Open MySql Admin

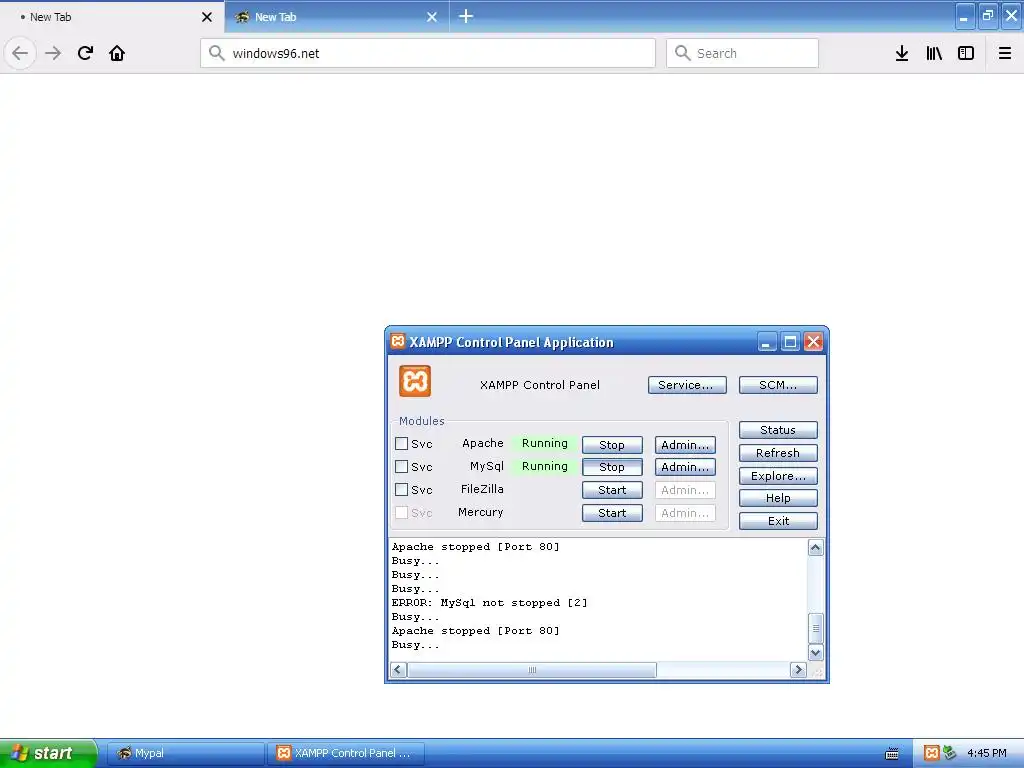(x=685, y=467)
